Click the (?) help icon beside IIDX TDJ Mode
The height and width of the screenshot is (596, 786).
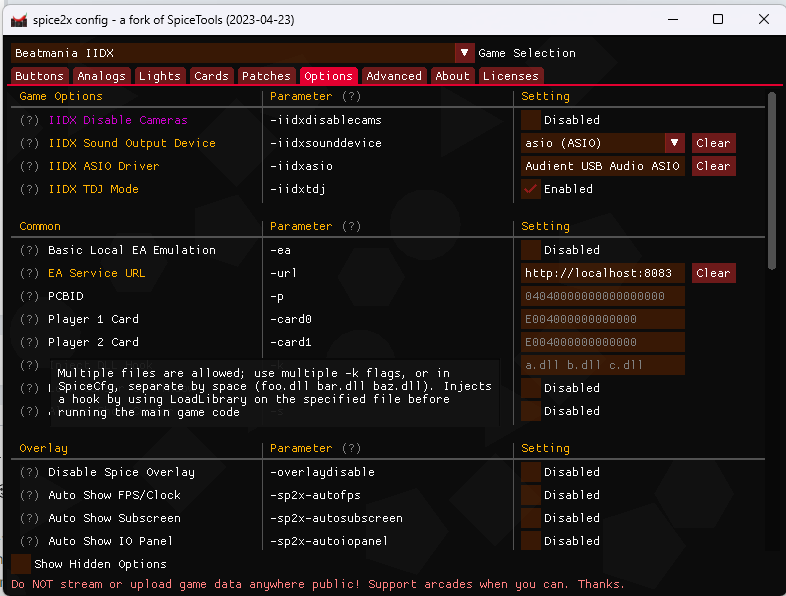30,189
